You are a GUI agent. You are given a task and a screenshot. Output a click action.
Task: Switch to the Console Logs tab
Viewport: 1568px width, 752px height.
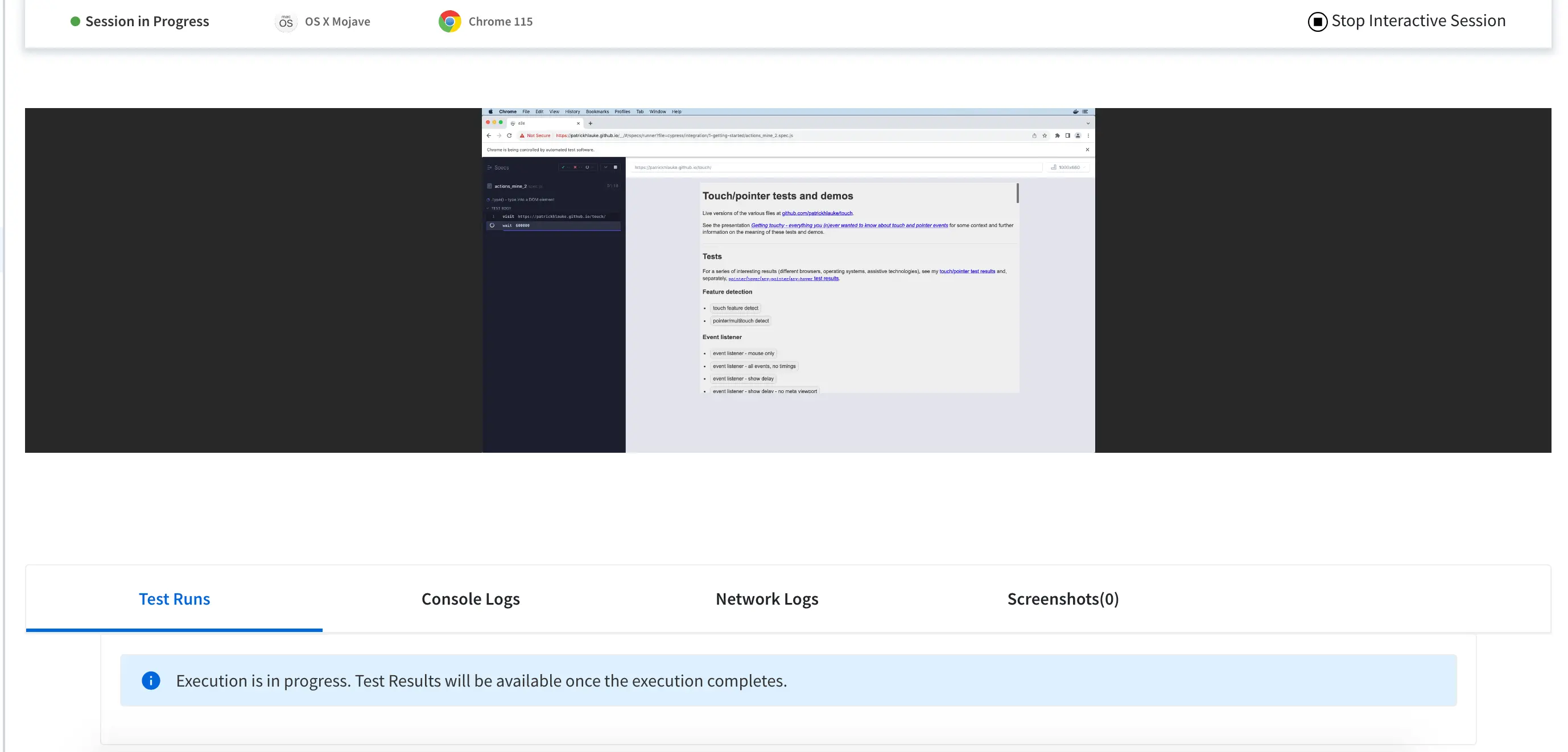point(470,600)
